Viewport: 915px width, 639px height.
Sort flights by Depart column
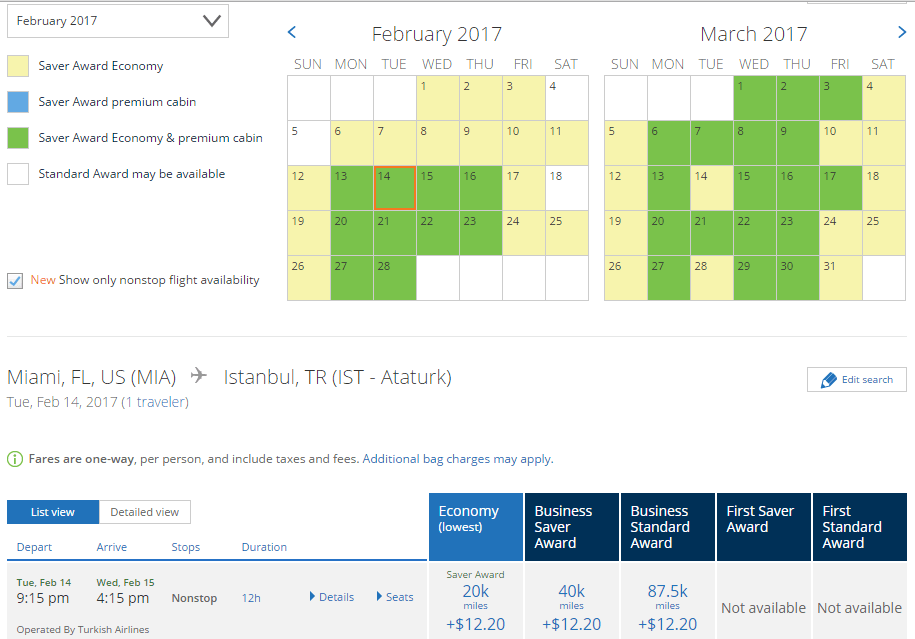click(x=34, y=547)
